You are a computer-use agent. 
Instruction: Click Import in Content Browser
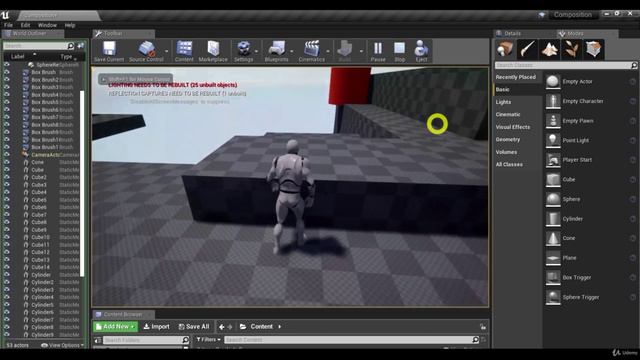[157, 327]
